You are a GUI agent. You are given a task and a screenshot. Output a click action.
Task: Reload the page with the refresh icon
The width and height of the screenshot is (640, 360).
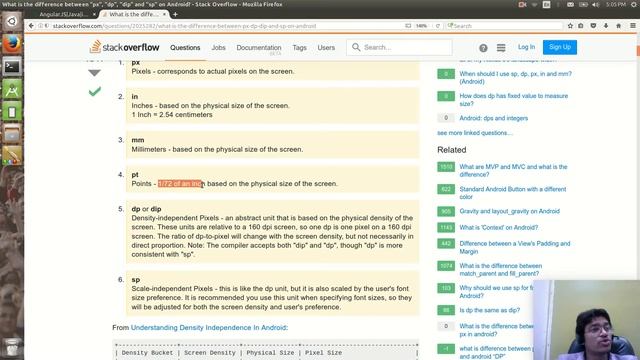pyautogui.click(x=438, y=26)
